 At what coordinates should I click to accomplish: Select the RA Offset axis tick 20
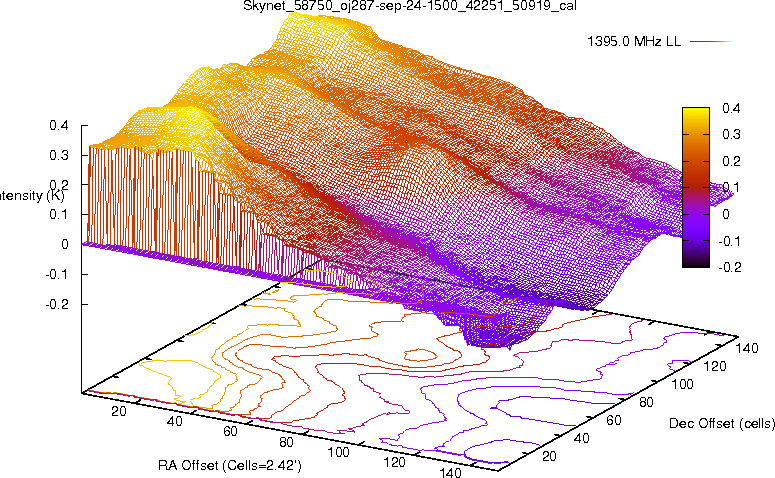(x=119, y=411)
